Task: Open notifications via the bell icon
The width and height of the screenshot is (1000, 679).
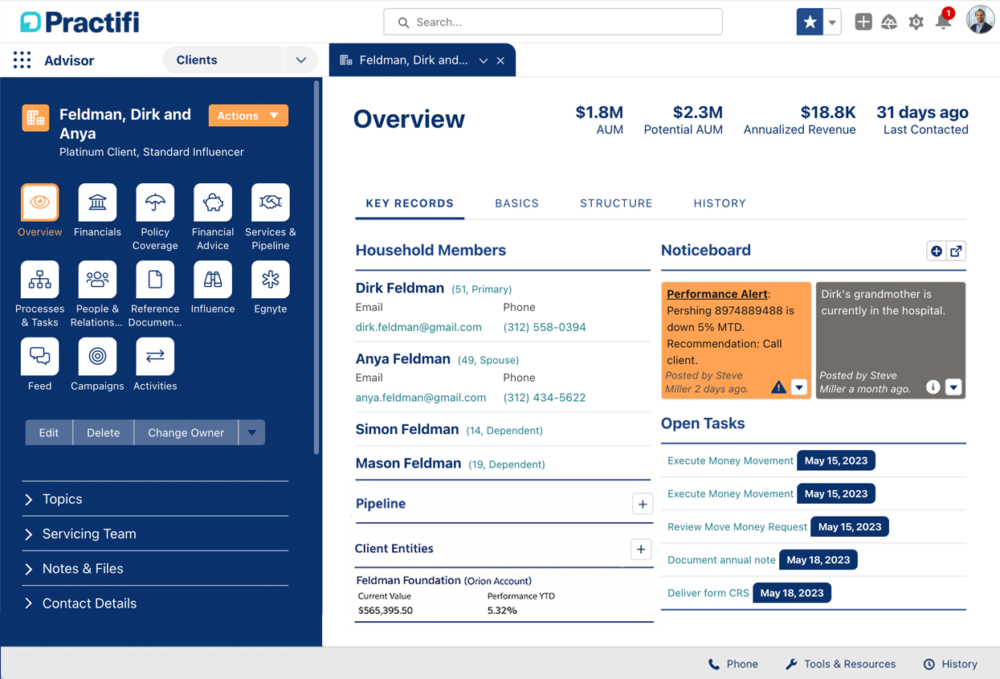Action: click(x=942, y=20)
